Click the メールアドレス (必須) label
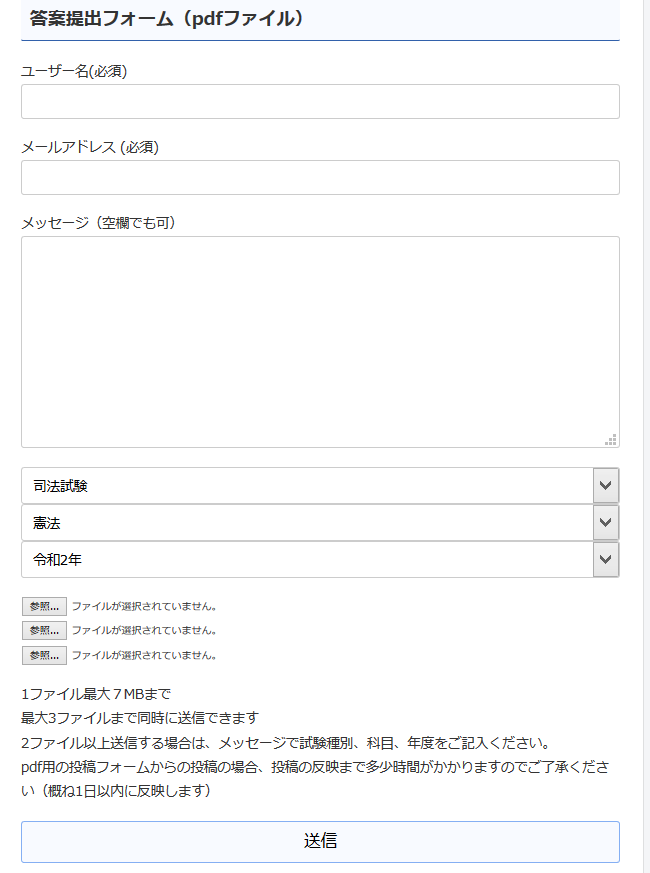 pyautogui.click(x=90, y=147)
